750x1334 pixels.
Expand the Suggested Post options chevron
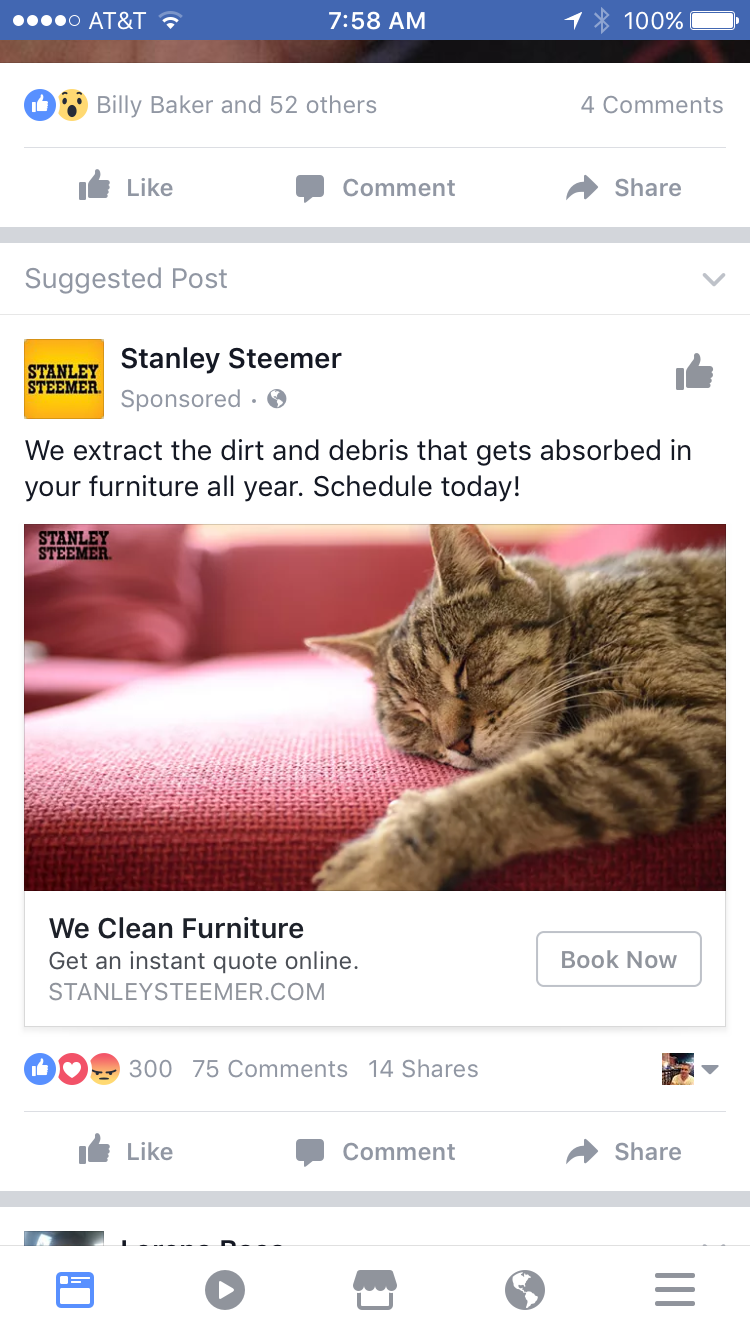713,279
